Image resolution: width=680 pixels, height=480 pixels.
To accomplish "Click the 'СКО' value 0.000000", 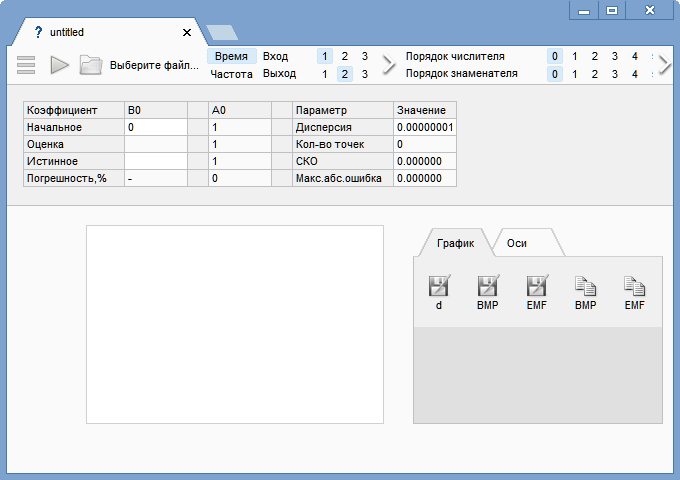I will point(425,161).
